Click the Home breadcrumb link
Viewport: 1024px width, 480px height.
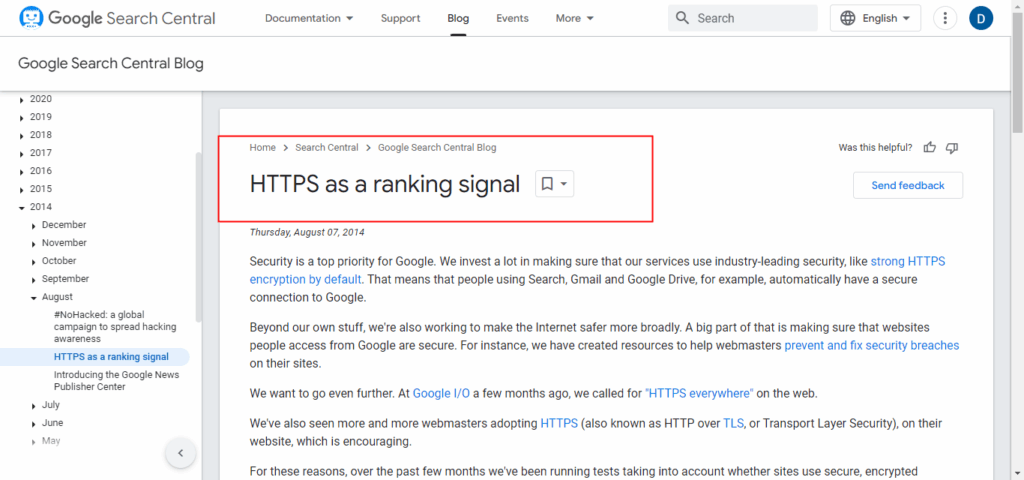tap(263, 148)
